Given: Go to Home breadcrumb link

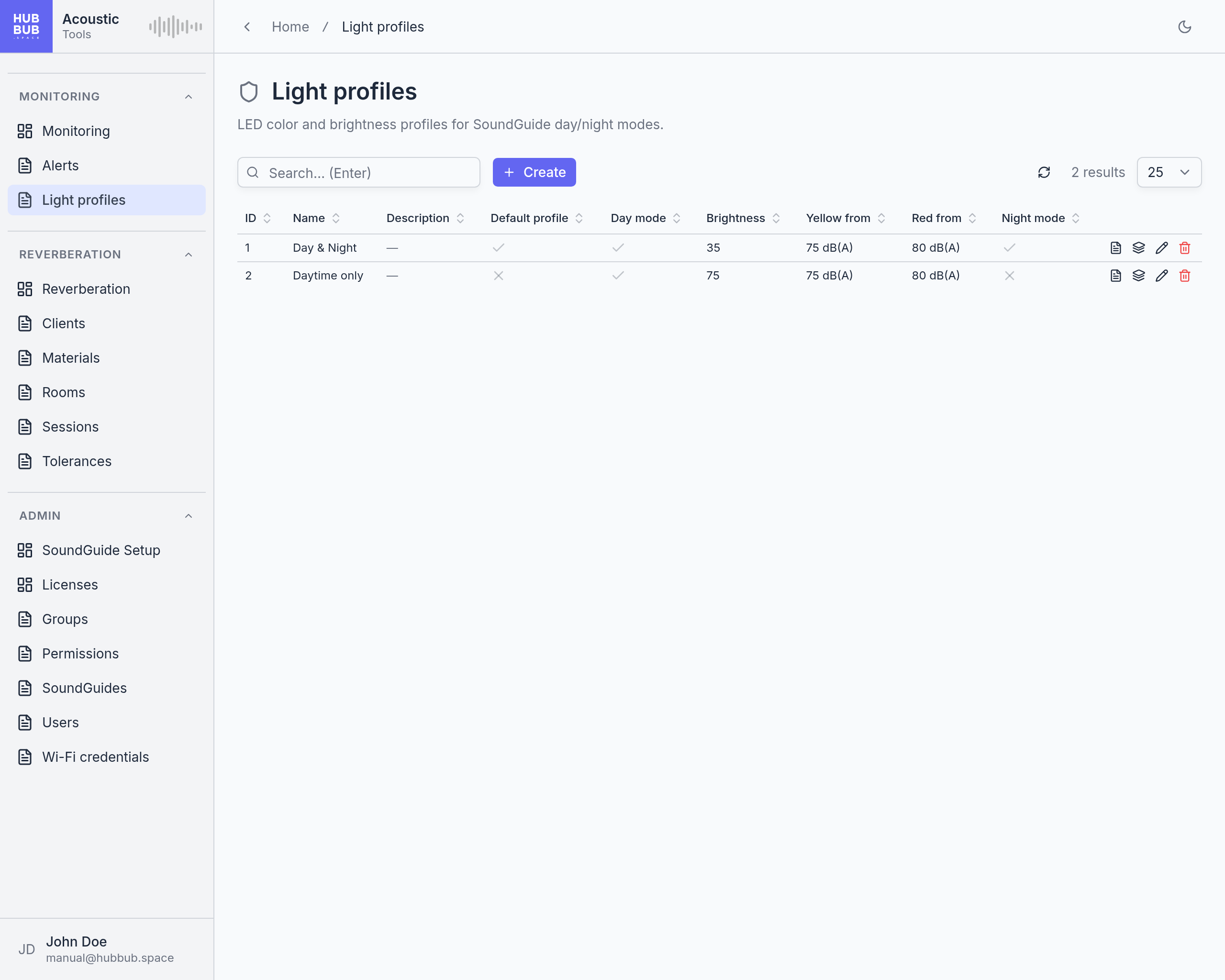Looking at the screenshot, I should click(290, 27).
